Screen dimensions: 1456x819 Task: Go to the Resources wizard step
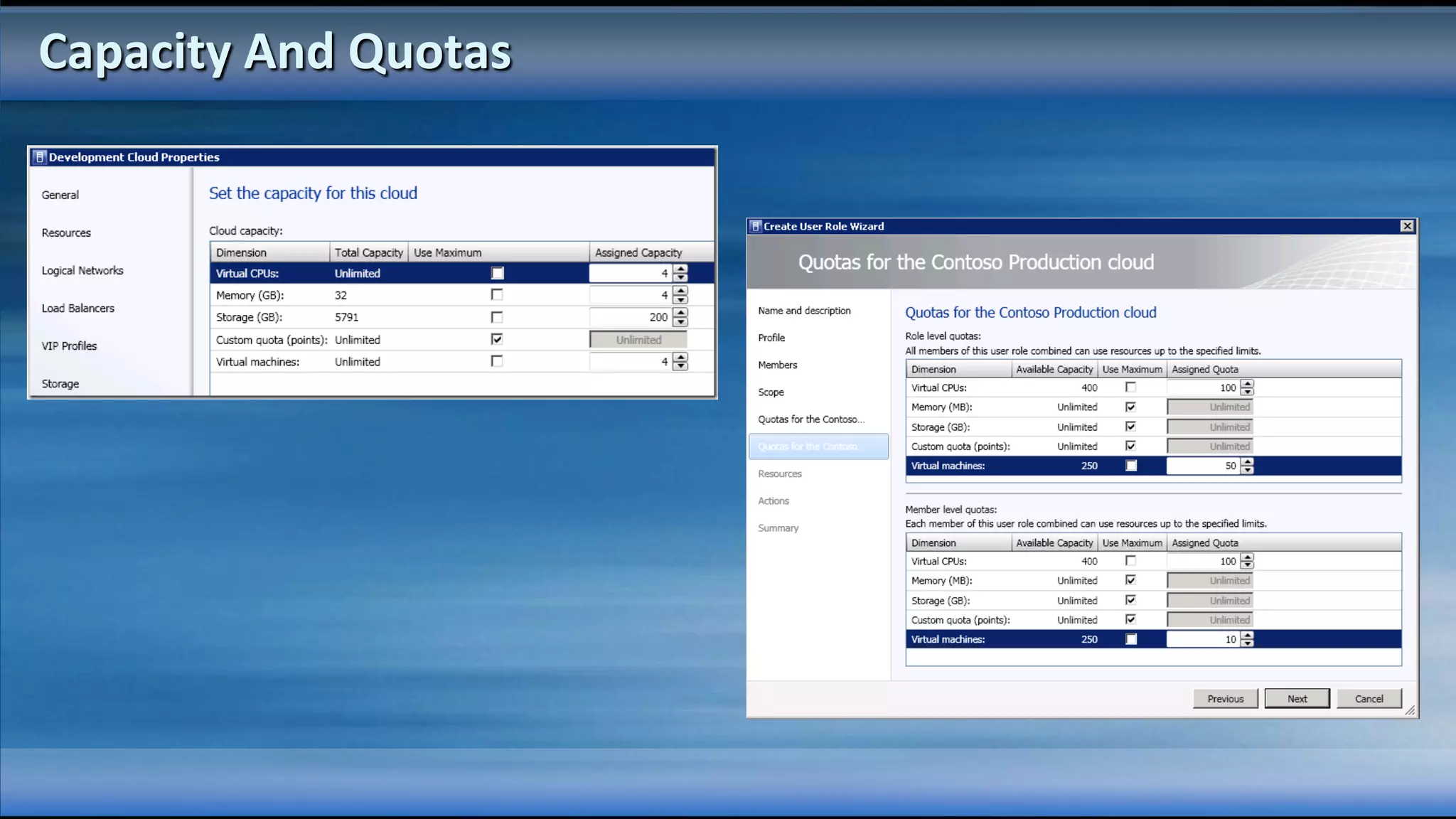pos(780,473)
